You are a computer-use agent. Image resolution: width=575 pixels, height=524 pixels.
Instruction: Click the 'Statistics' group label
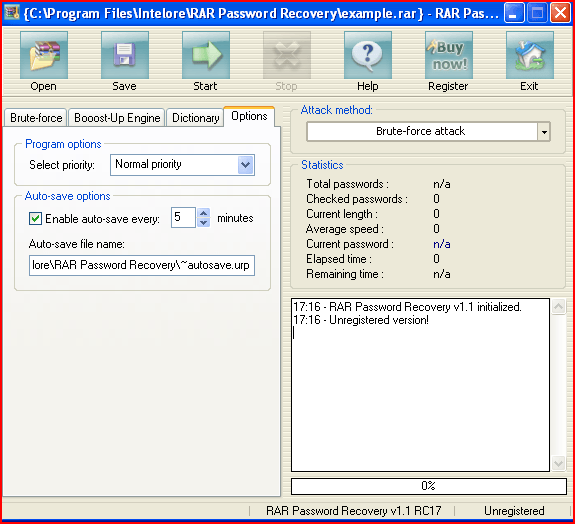tap(322, 165)
